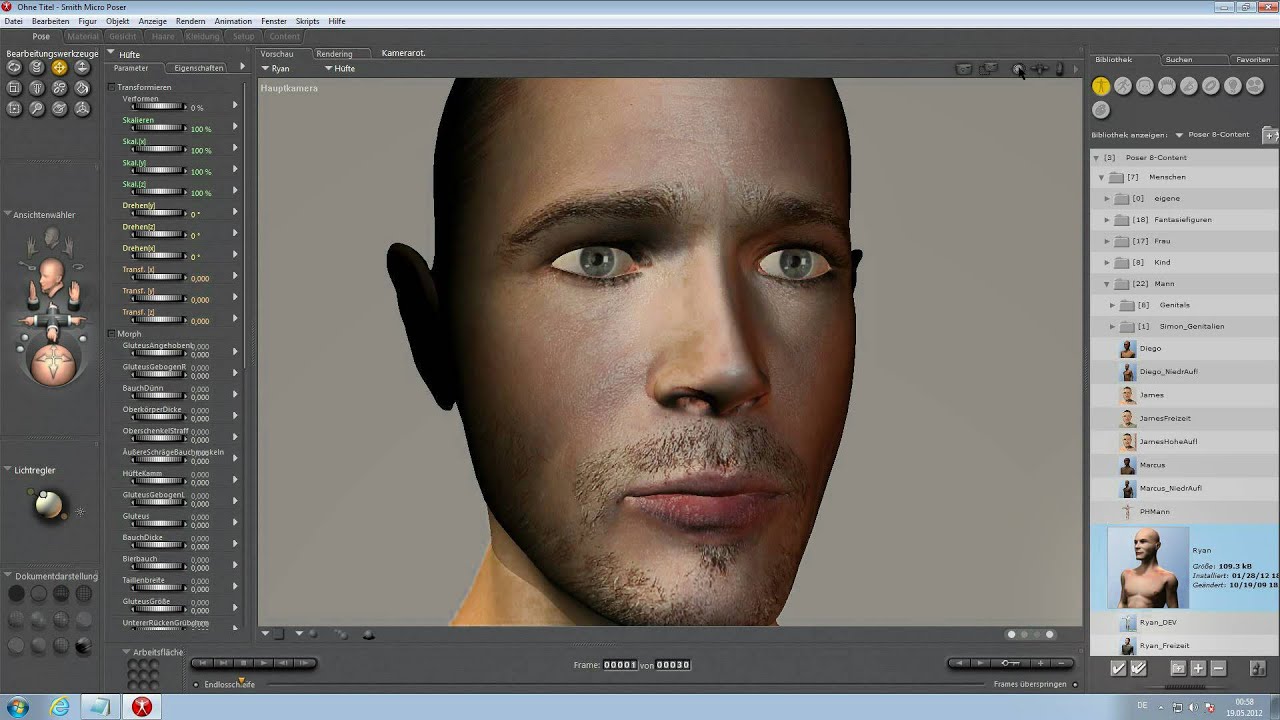Screen dimensions: 1280x720
Task: Open the Faces library category
Action: click(x=1145, y=86)
